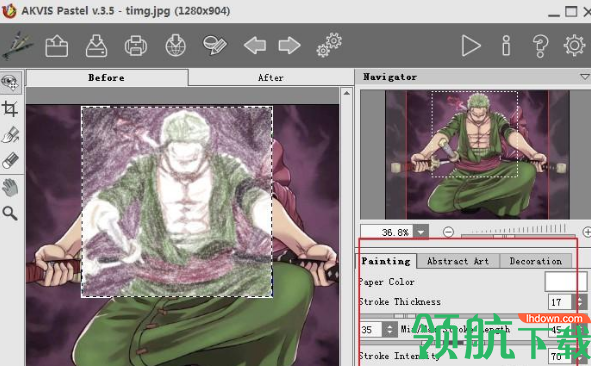Save the image to disk
Screen dimensions: 591x366
(96, 46)
